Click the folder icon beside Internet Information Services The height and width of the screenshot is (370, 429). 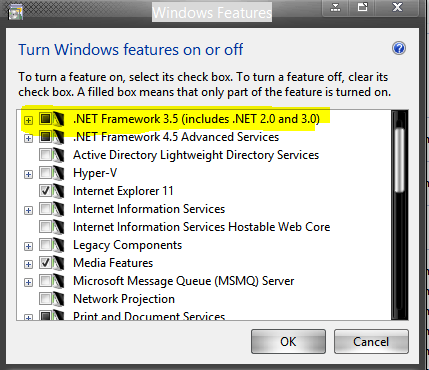coord(58,209)
